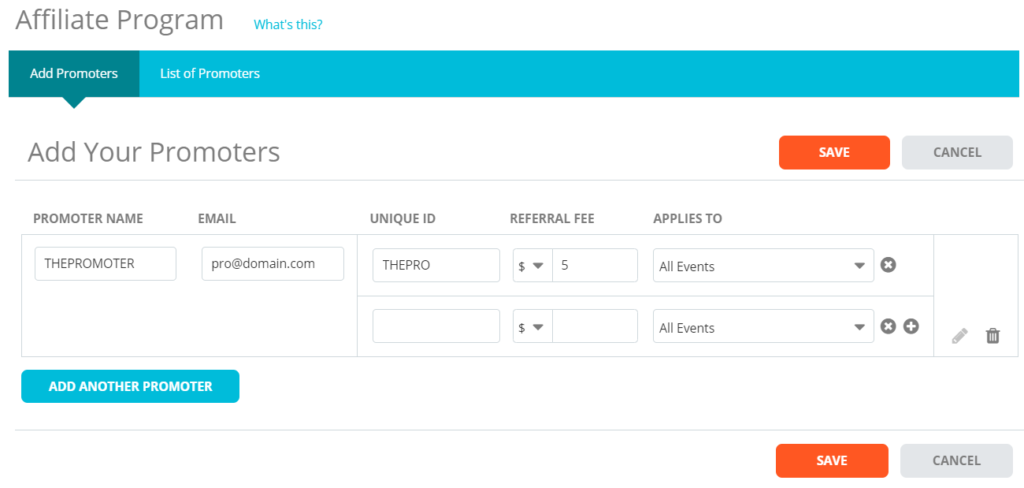Click the top SAVE button

pyautogui.click(x=834, y=152)
